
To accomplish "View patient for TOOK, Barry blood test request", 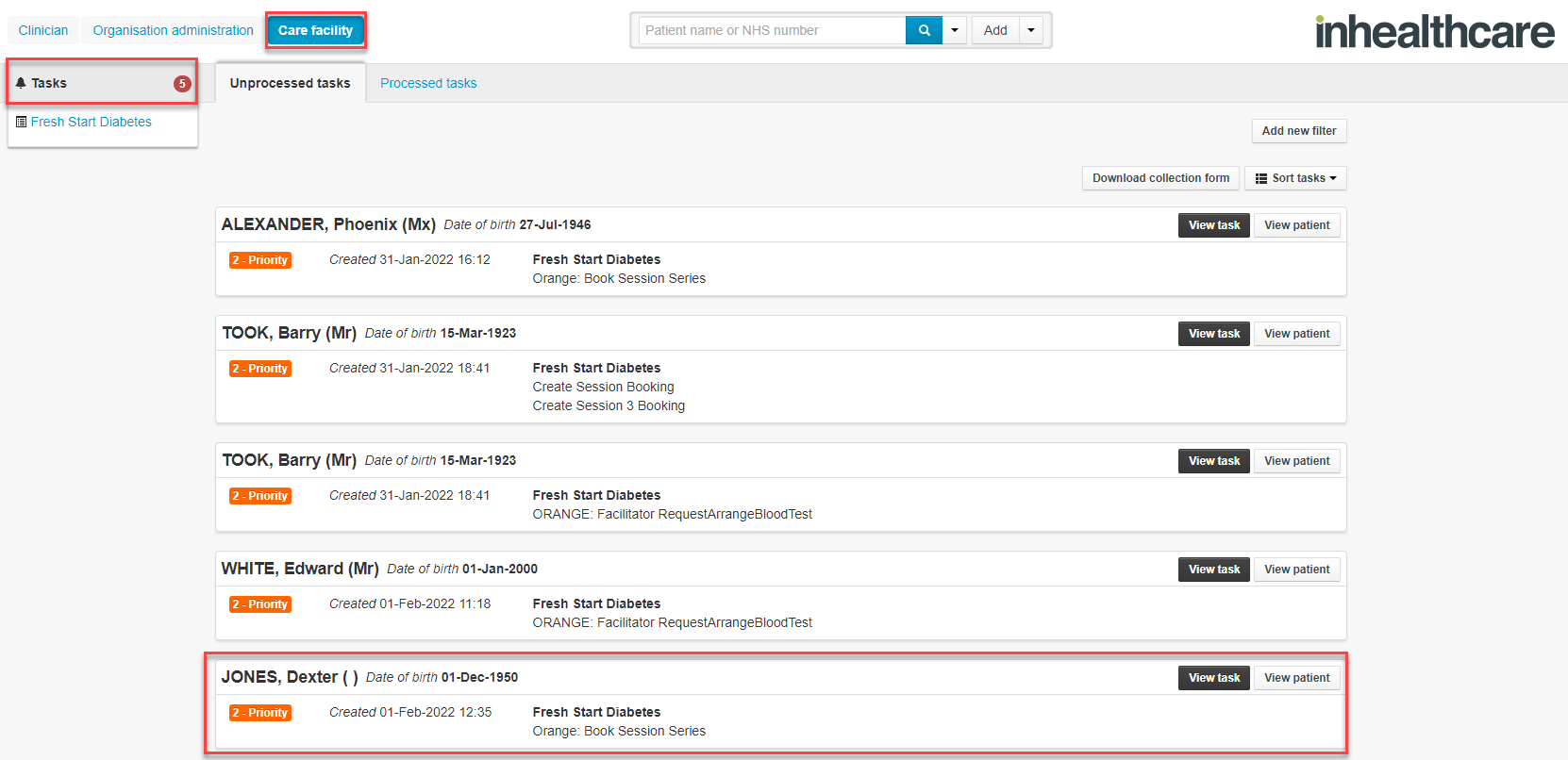I will (1296, 461).
